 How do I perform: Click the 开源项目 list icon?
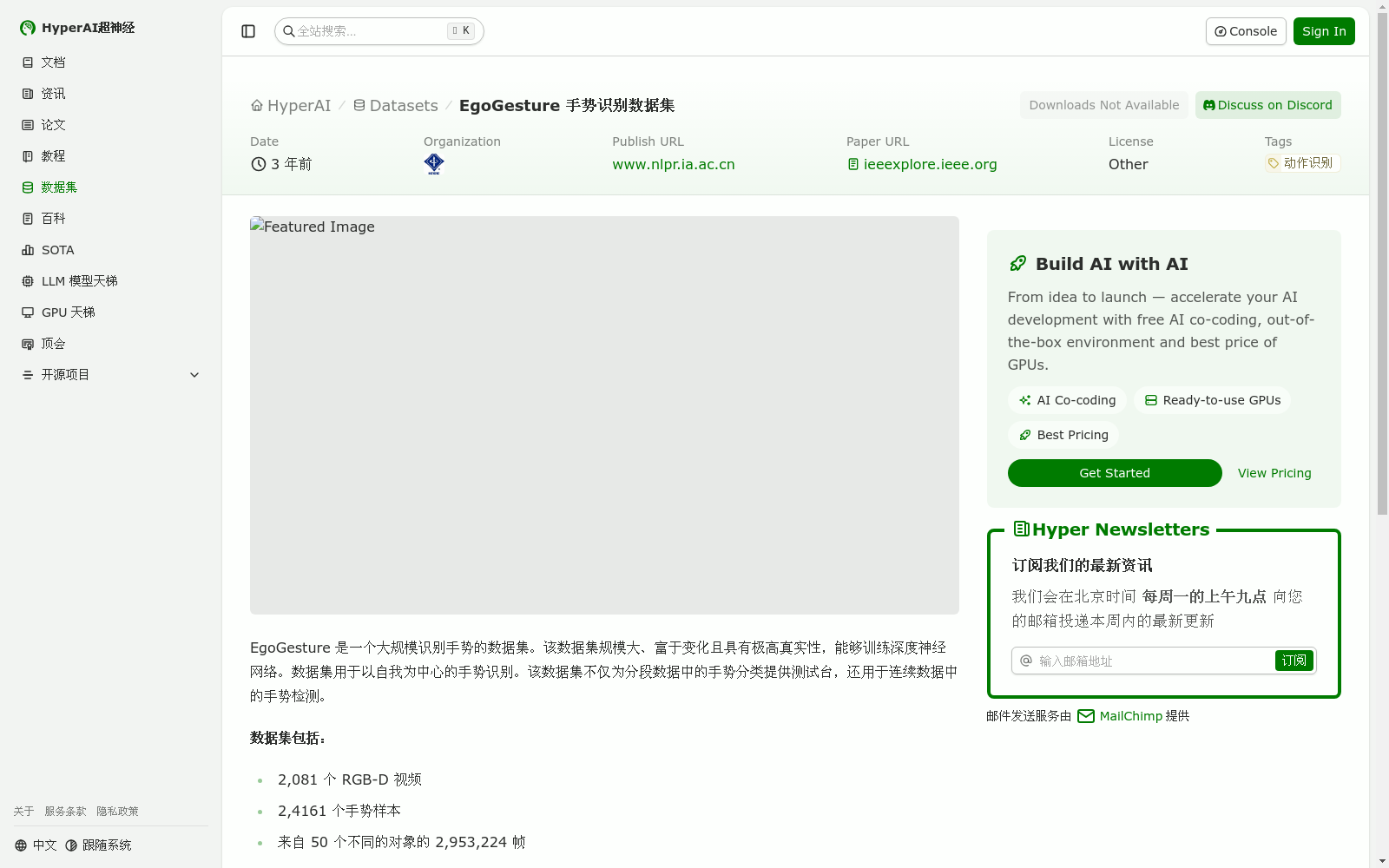[28, 375]
